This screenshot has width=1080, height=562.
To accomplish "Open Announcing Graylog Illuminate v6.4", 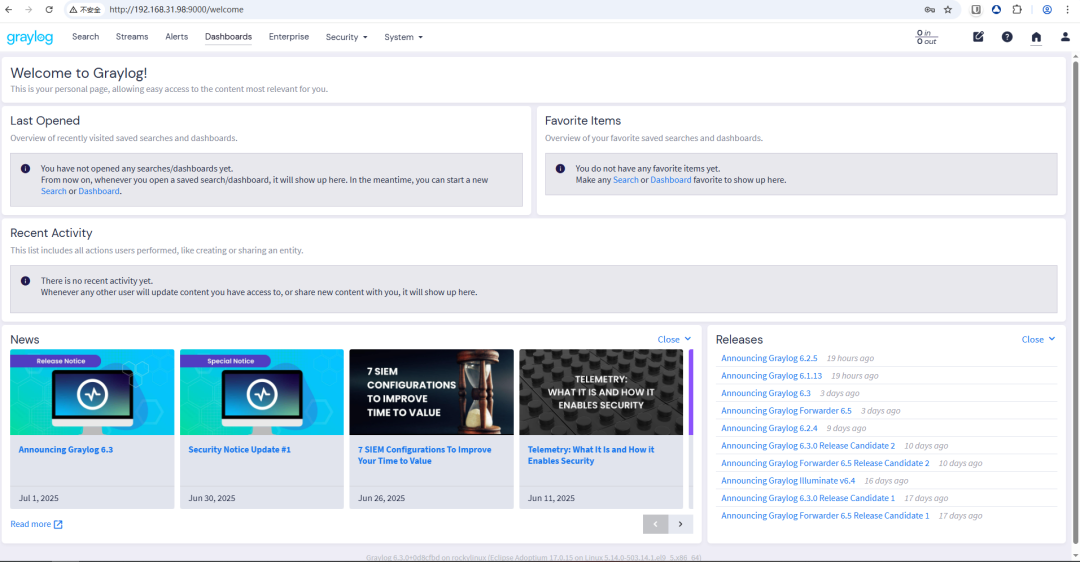I will coord(788,481).
